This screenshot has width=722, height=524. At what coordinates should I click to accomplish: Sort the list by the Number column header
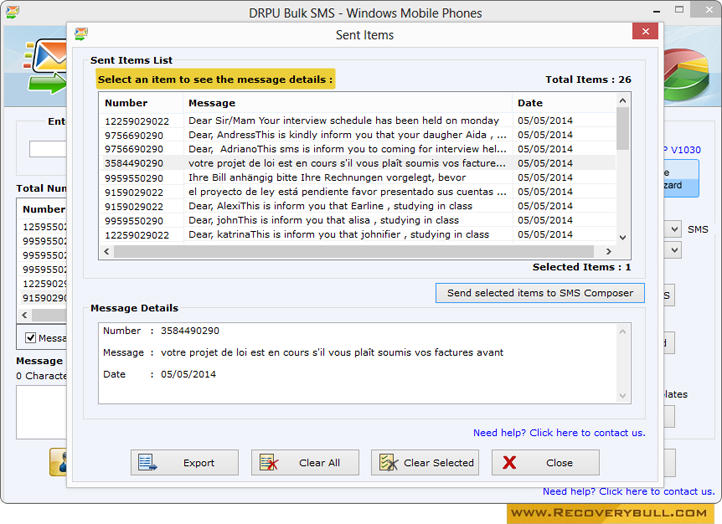pyautogui.click(x=141, y=103)
